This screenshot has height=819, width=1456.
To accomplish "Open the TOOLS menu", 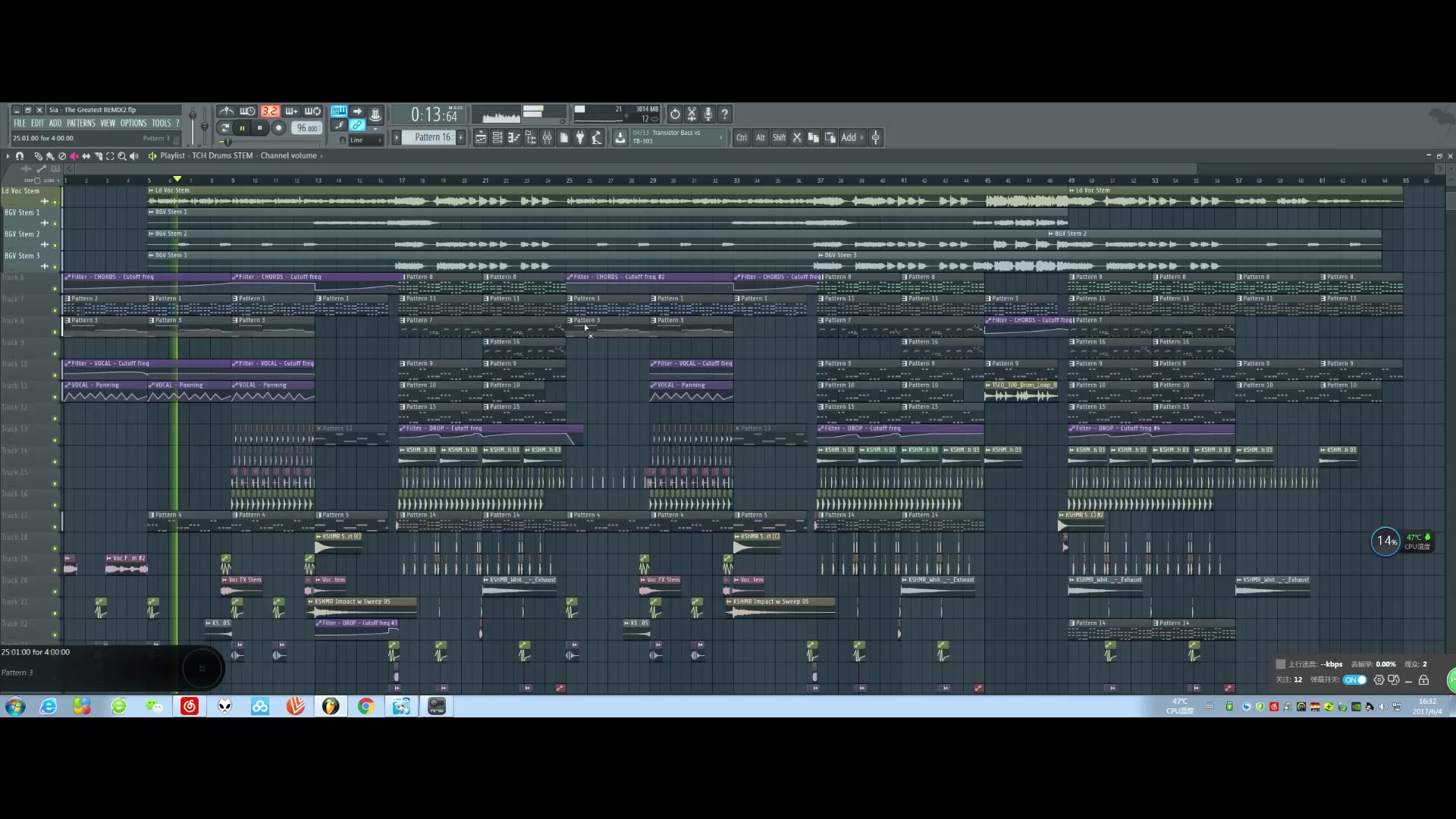I will coord(162,123).
